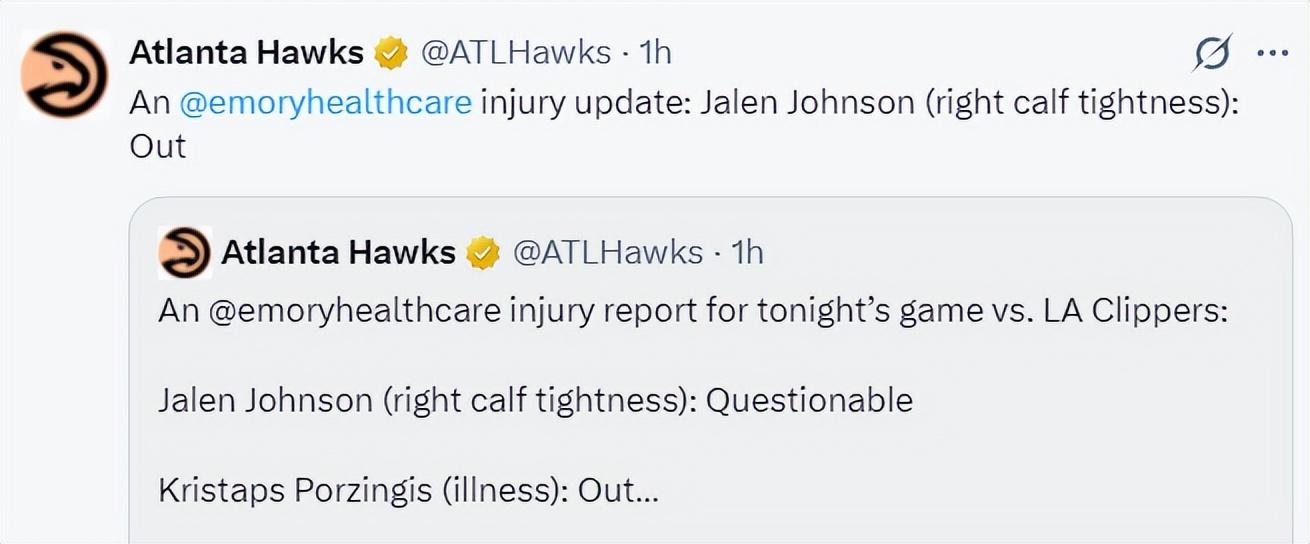
Task: Click the @ATLHawks handle in the quoted post
Action: (x=607, y=253)
